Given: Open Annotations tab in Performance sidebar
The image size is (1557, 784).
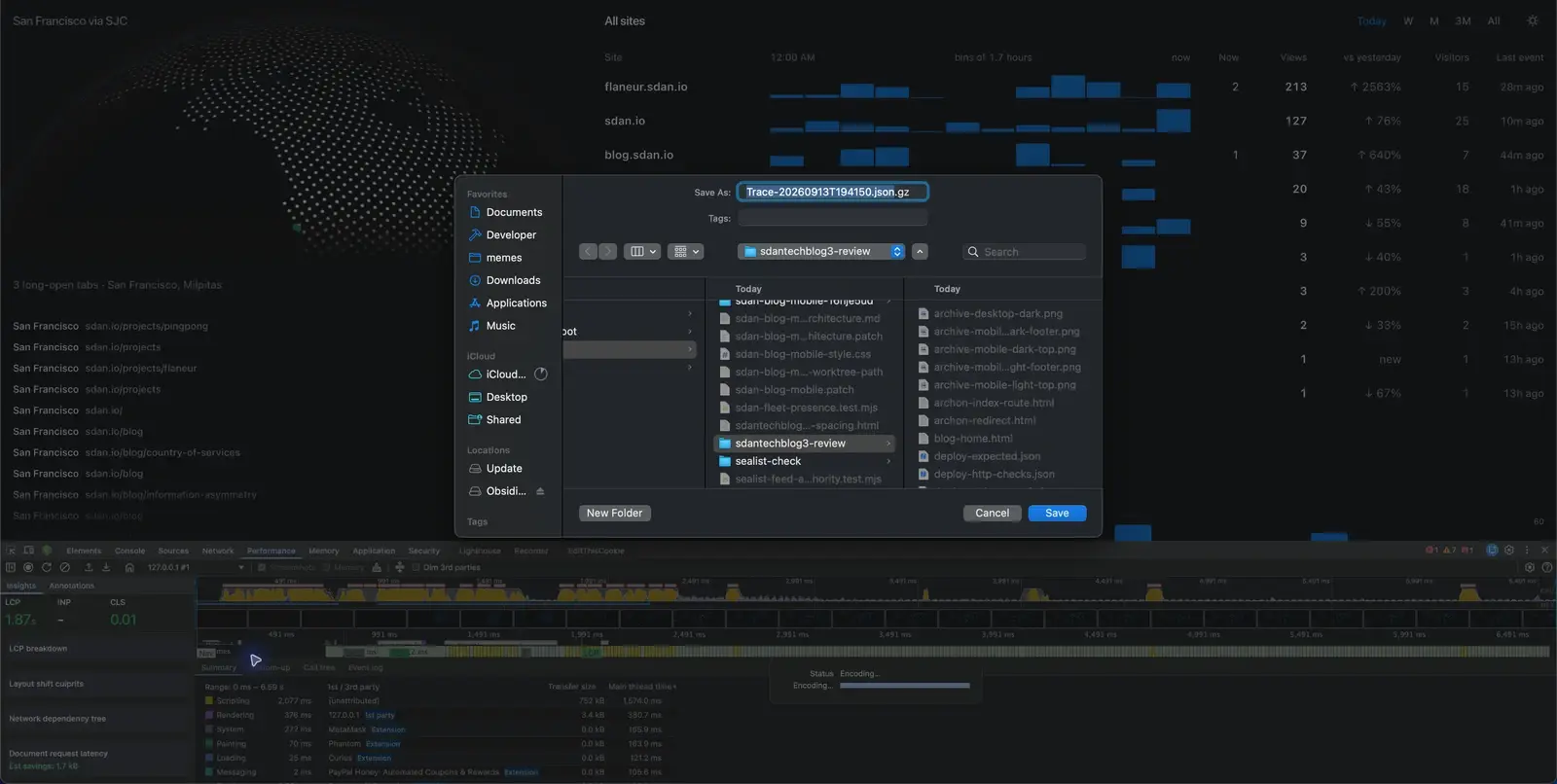Looking at the screenshot, I should (72, 586).
